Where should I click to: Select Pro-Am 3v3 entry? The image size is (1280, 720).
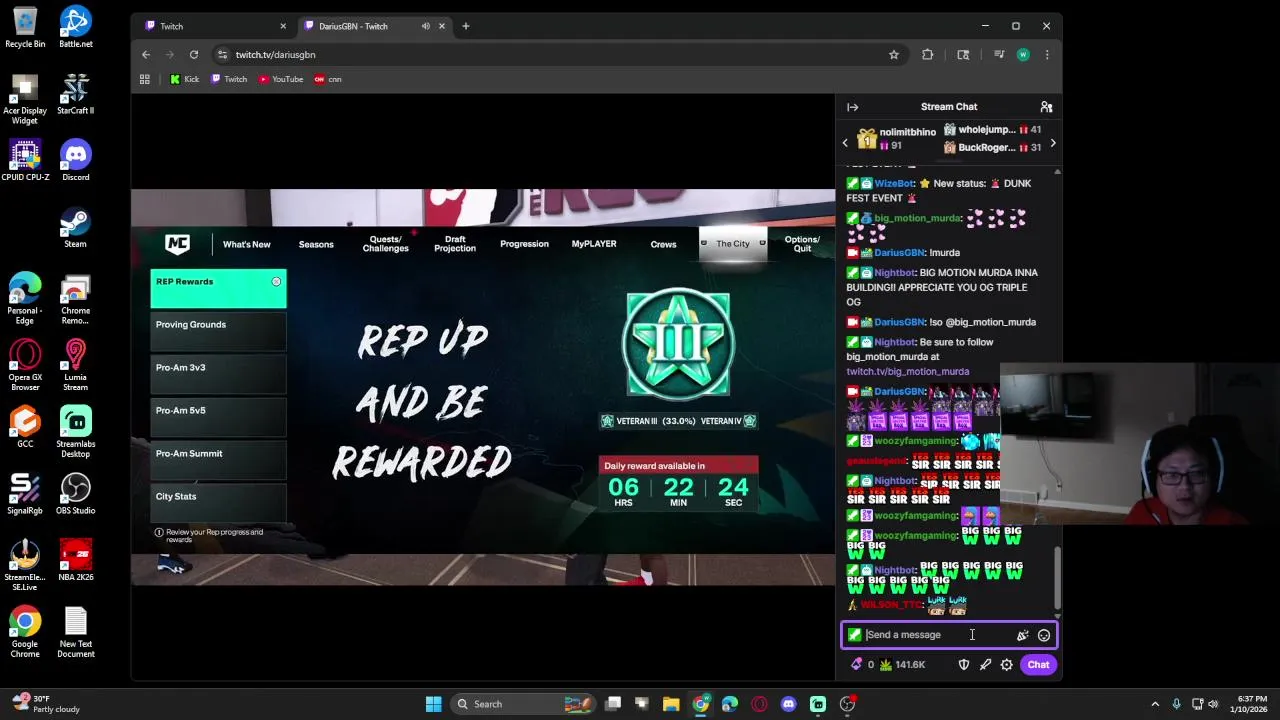pos(218,374)
